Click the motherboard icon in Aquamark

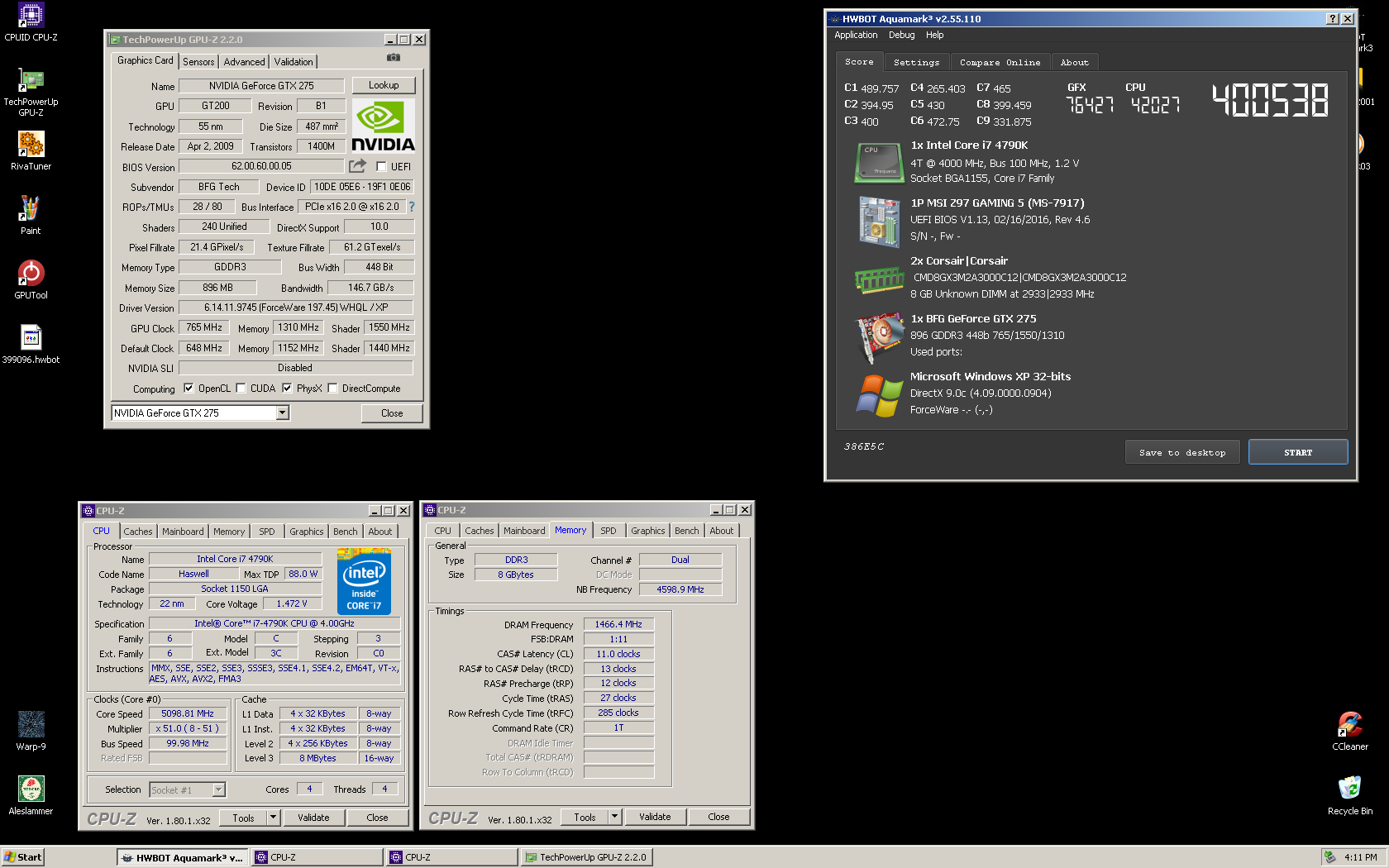pyautogui.click(x=879, y=221)
